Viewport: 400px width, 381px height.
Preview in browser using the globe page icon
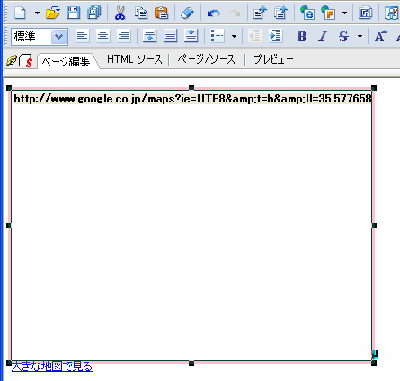tap(307, 13)
